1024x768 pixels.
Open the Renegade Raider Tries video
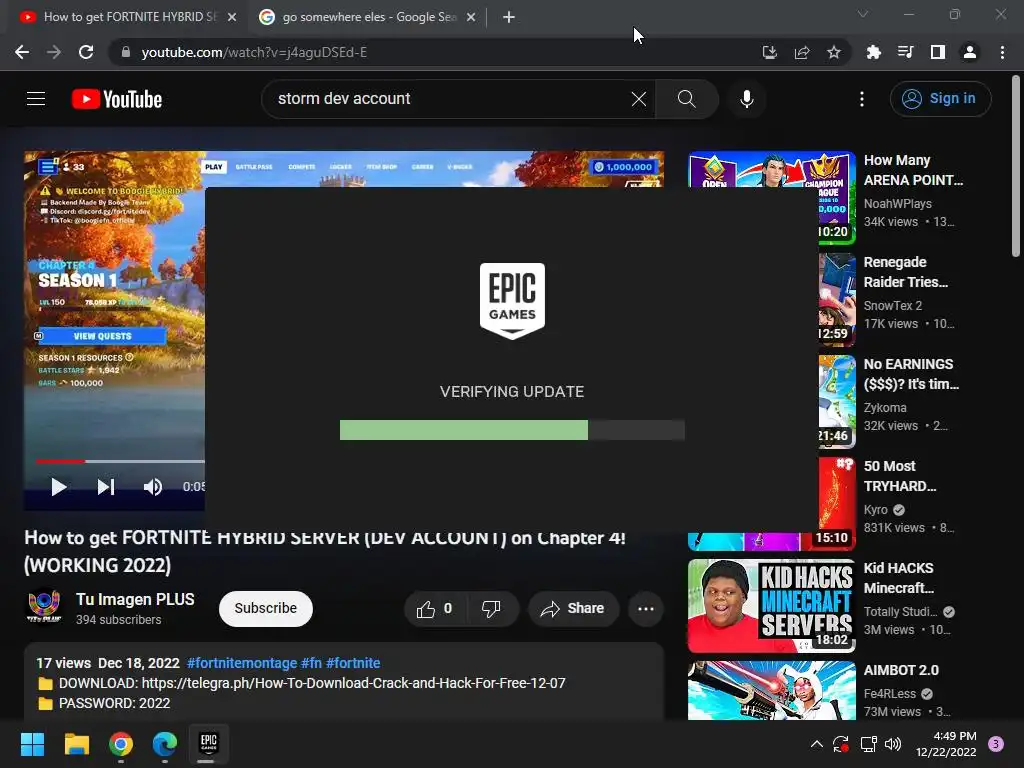pyautogui.click(x=906, y=272)
